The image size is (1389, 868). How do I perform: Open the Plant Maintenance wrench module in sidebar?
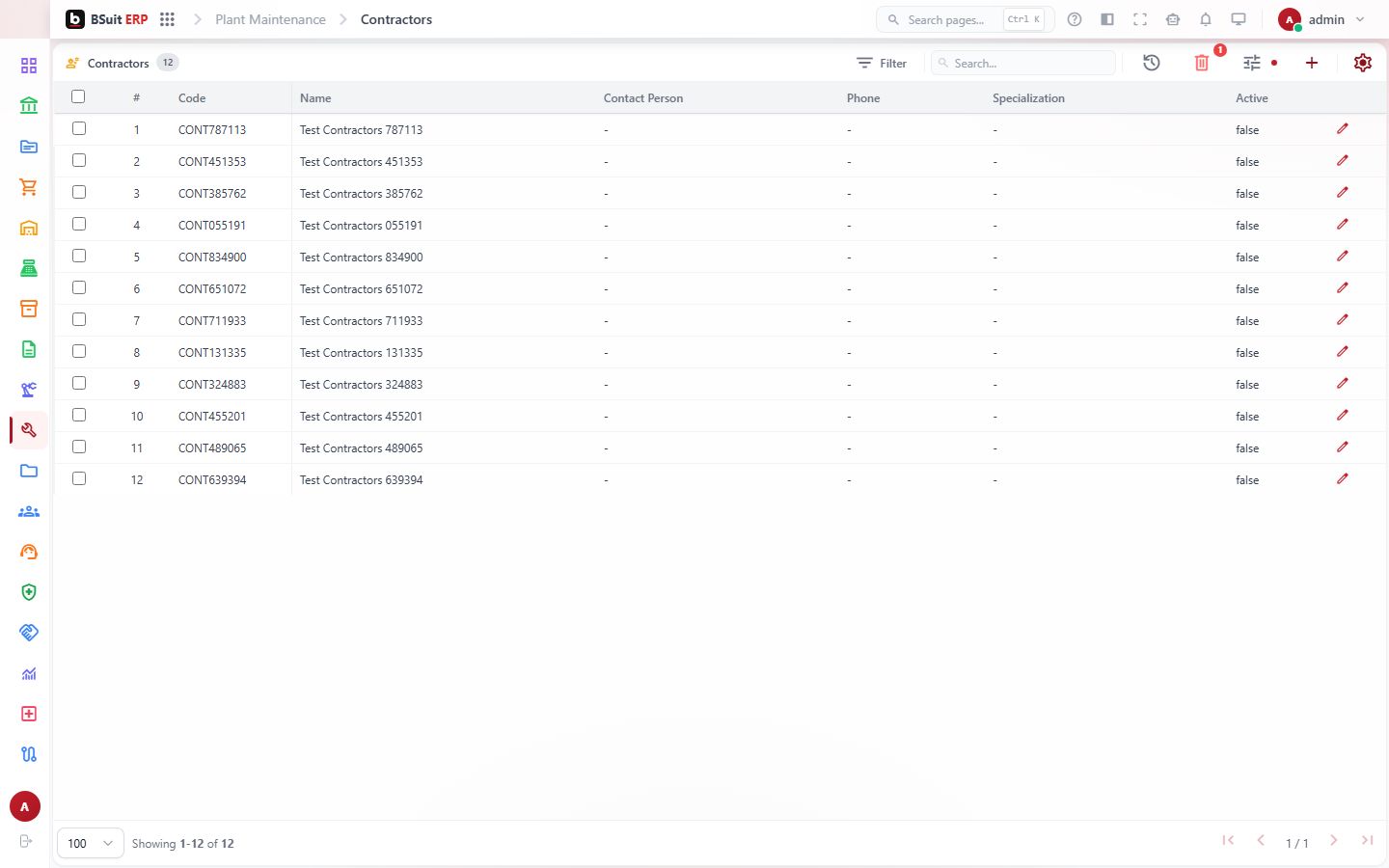pyautogui.click(x=29, y=430)
